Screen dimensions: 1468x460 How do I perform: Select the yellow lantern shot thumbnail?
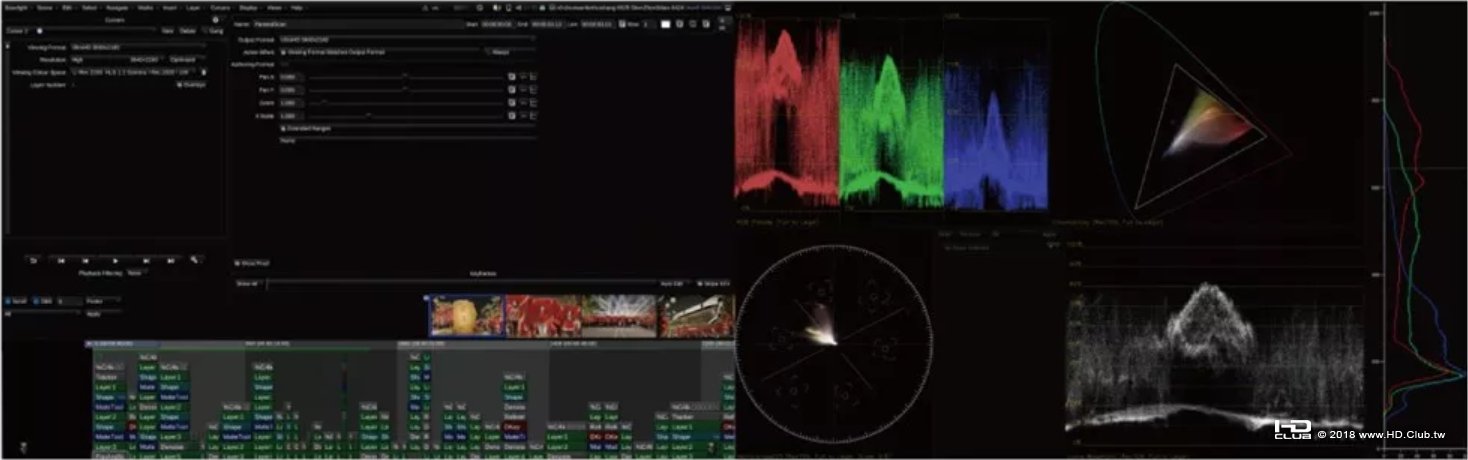[467, 316]
